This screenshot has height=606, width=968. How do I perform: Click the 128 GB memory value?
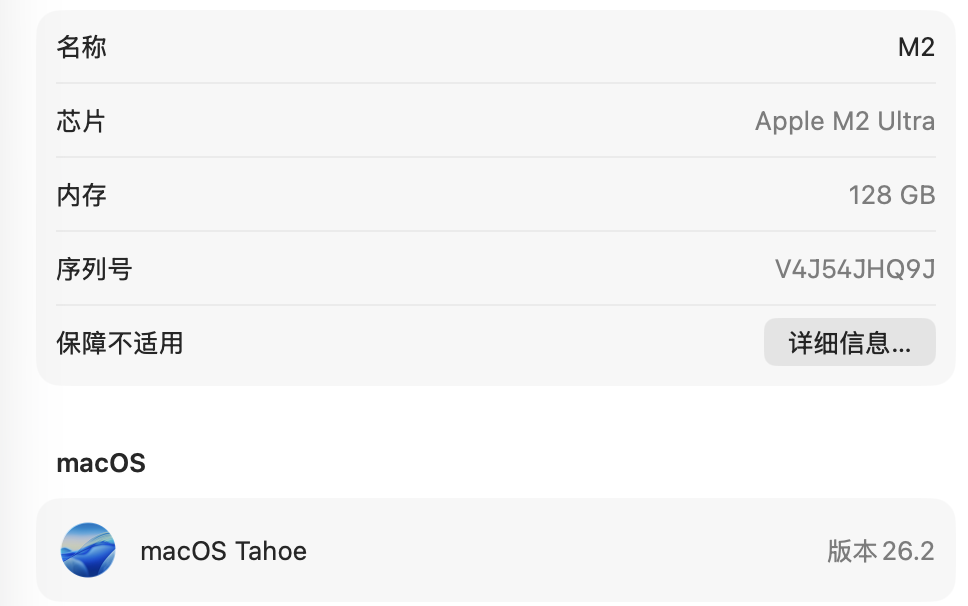(891, 195)
